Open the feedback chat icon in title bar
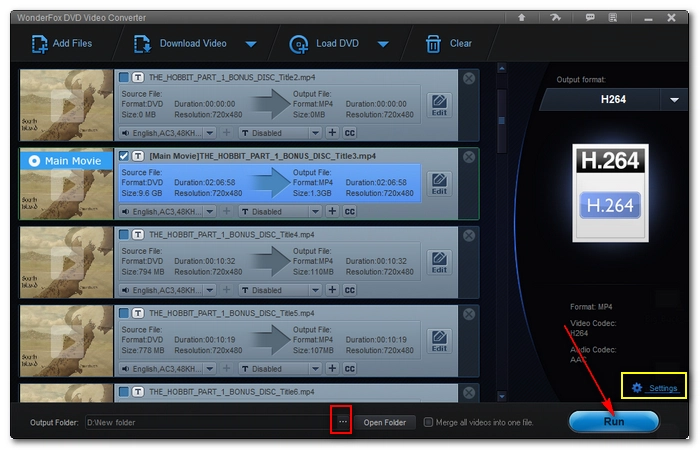700x450 pixels. 590,17
